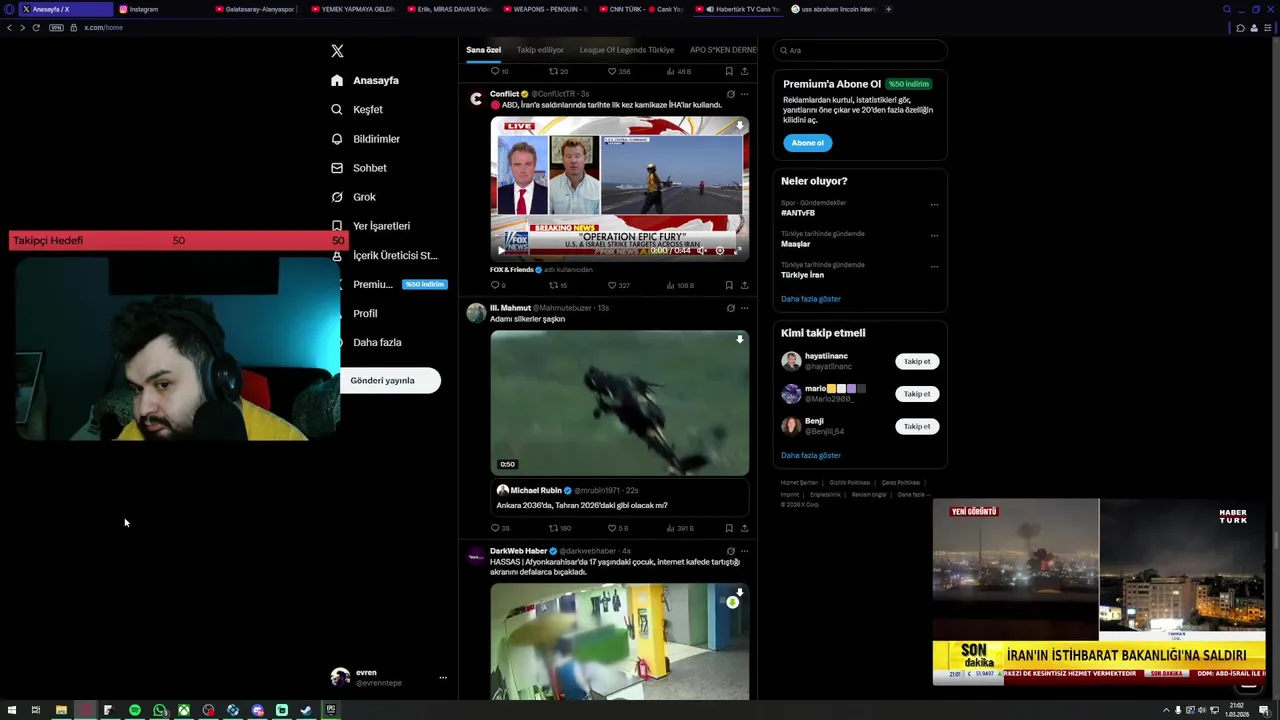Click Grok icon on DarkWeb Haber post
Viewport: 1280px width, 720px height.
(x=730, y=551)
